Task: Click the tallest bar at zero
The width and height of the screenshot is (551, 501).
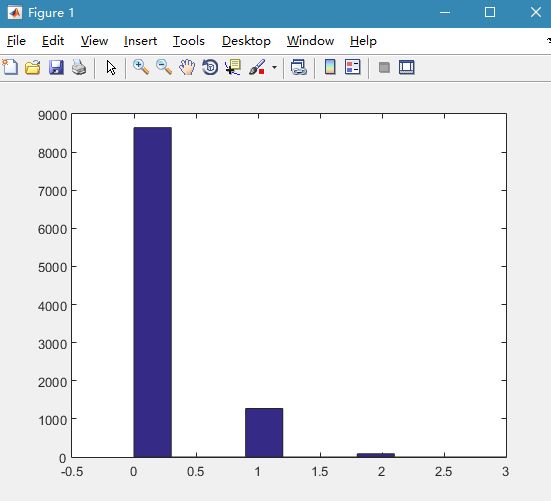Action: click(153, 292)
